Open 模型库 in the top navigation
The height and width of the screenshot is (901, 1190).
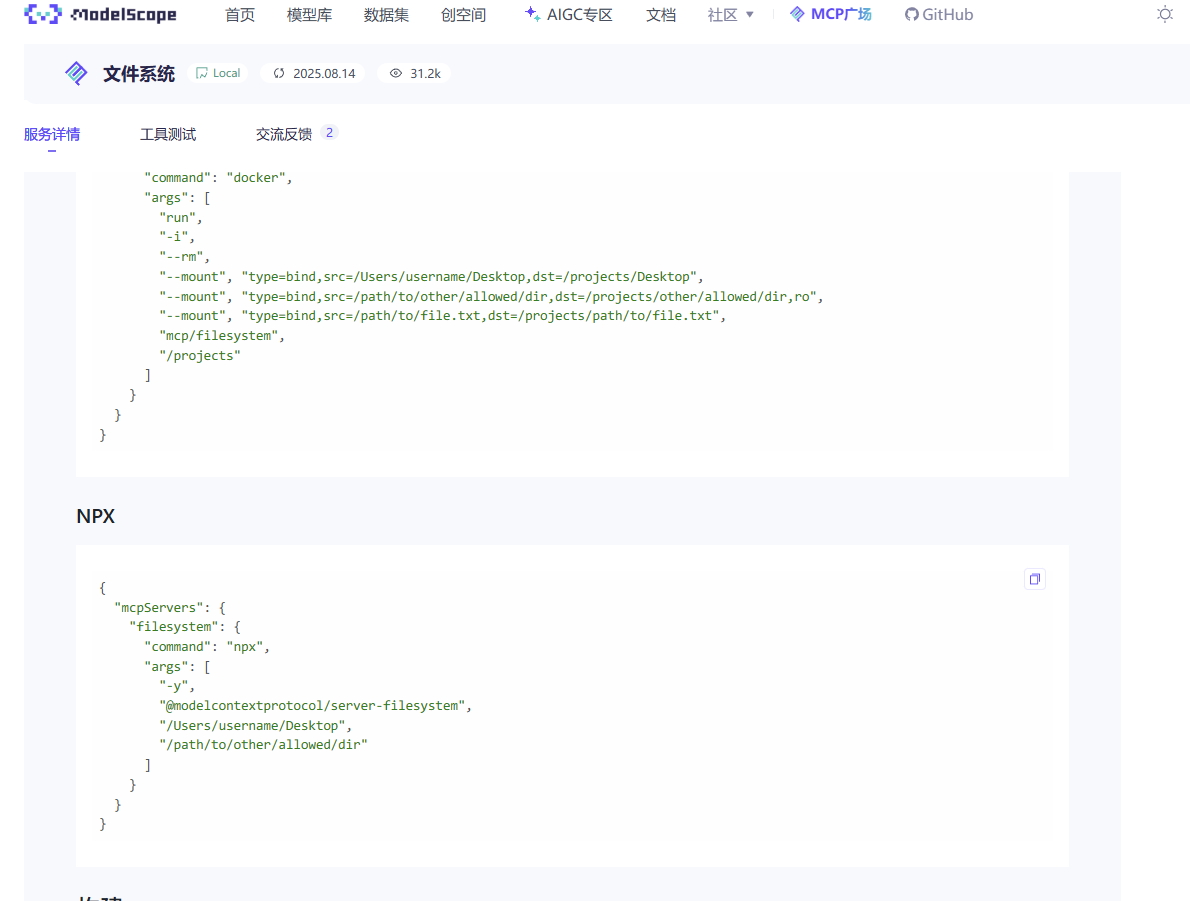tap(309, 14)
